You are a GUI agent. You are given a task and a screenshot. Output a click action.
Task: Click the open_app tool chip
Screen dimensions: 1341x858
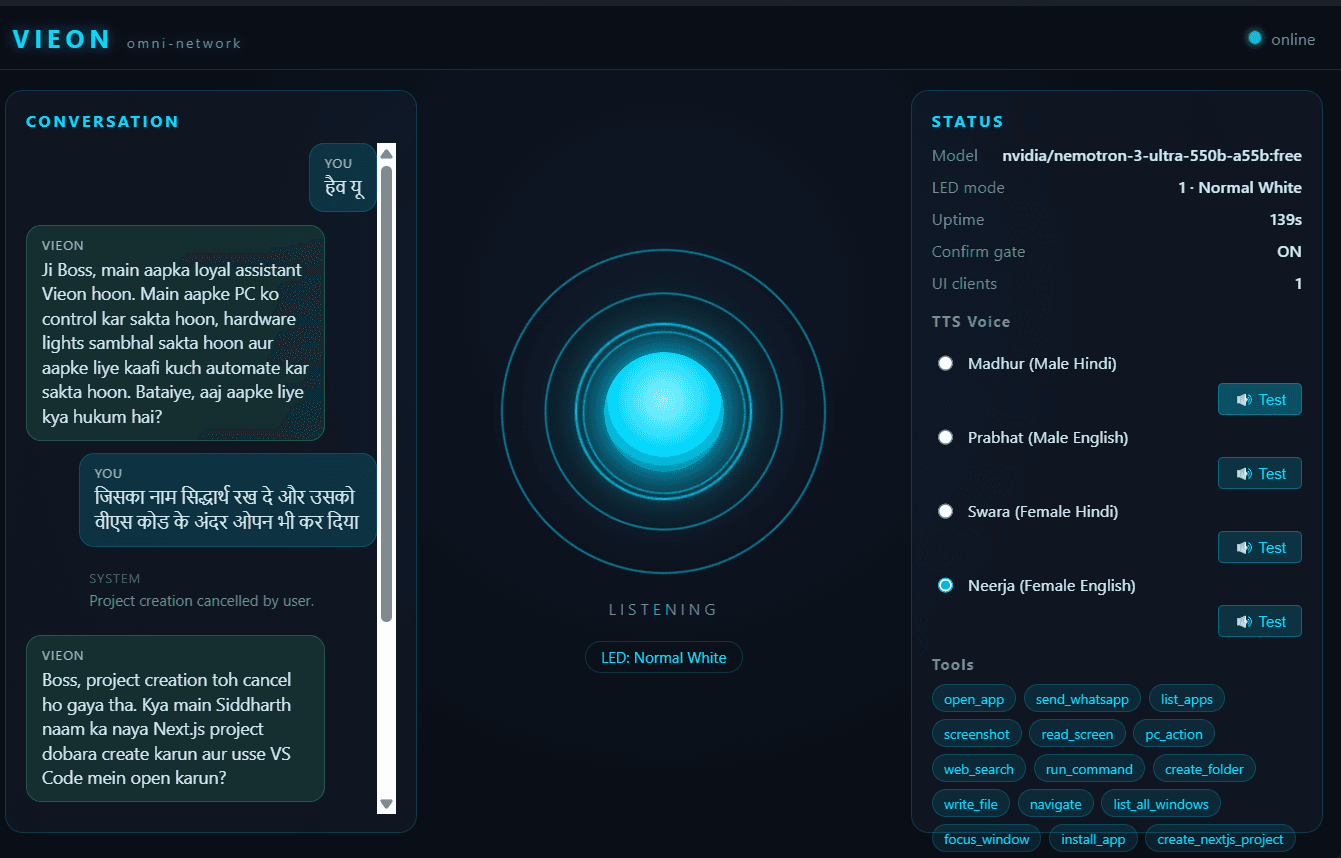click(x=974, y=699)
